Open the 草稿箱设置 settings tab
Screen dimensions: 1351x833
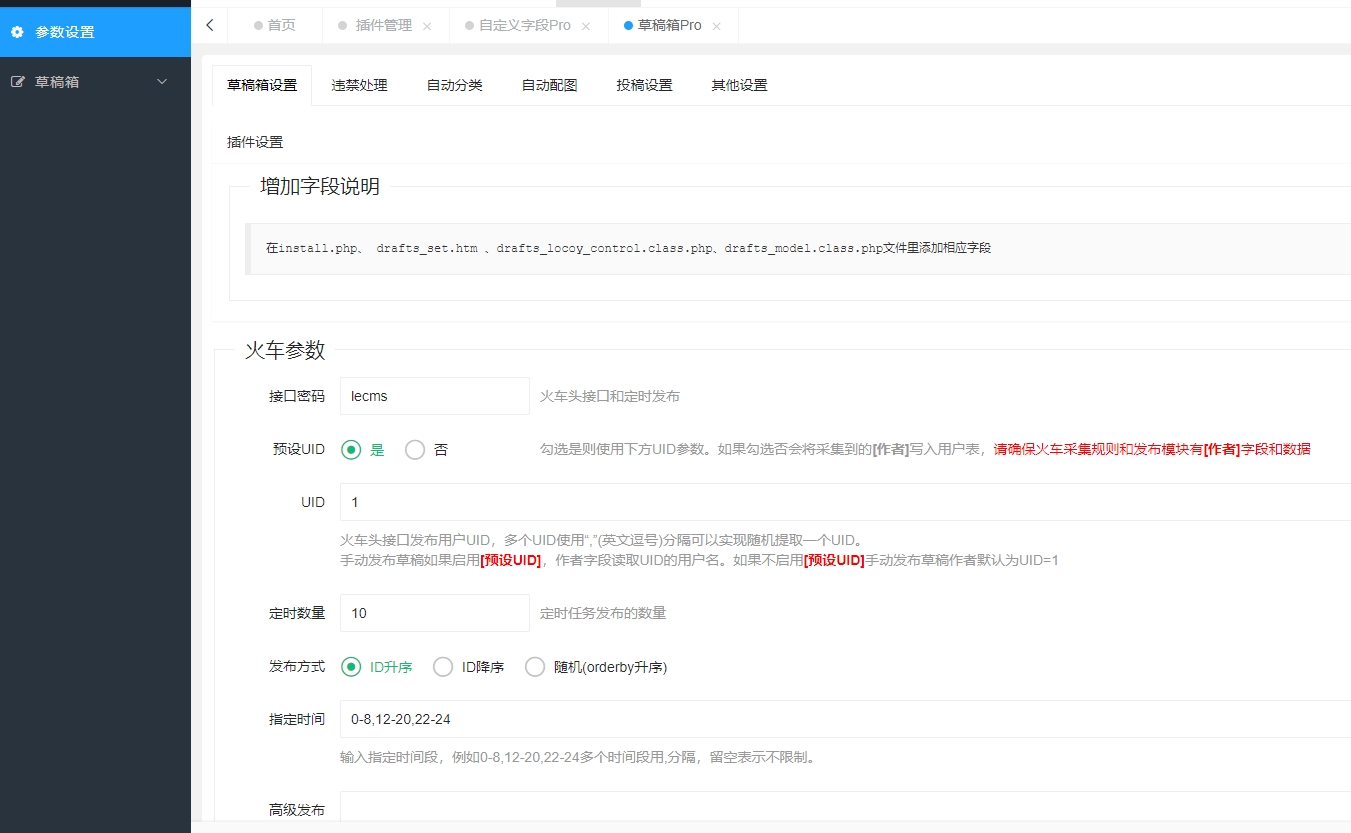[262, 85]
